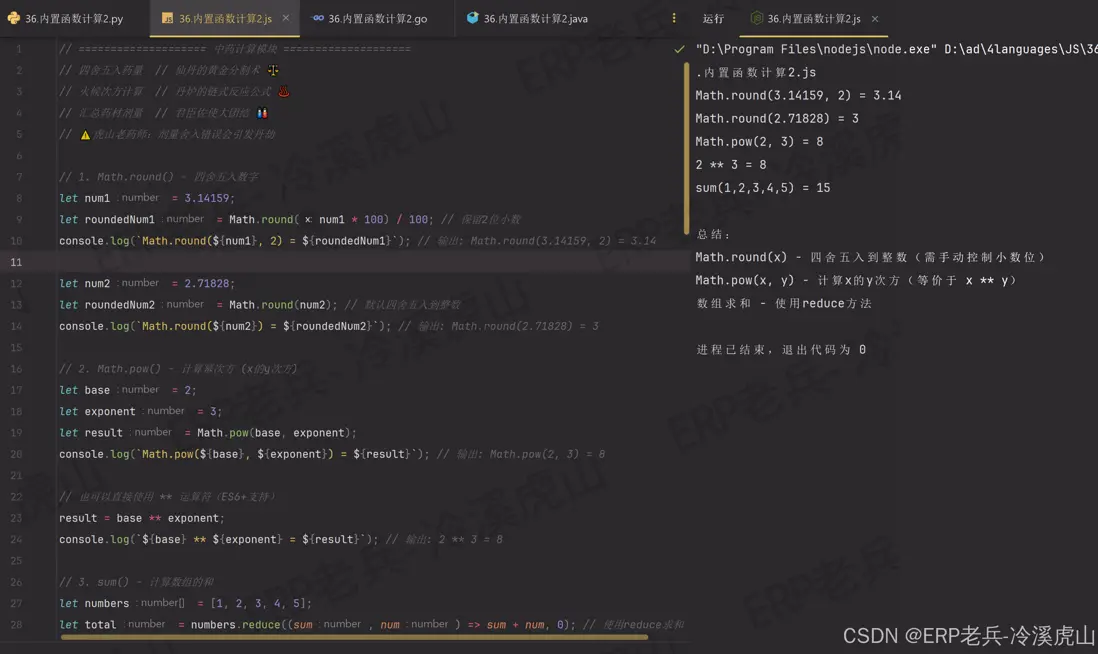Click 'Math.pow(base, exponent)' on line 19
Screen dimensions: 1098x654
tap(276, 433)
